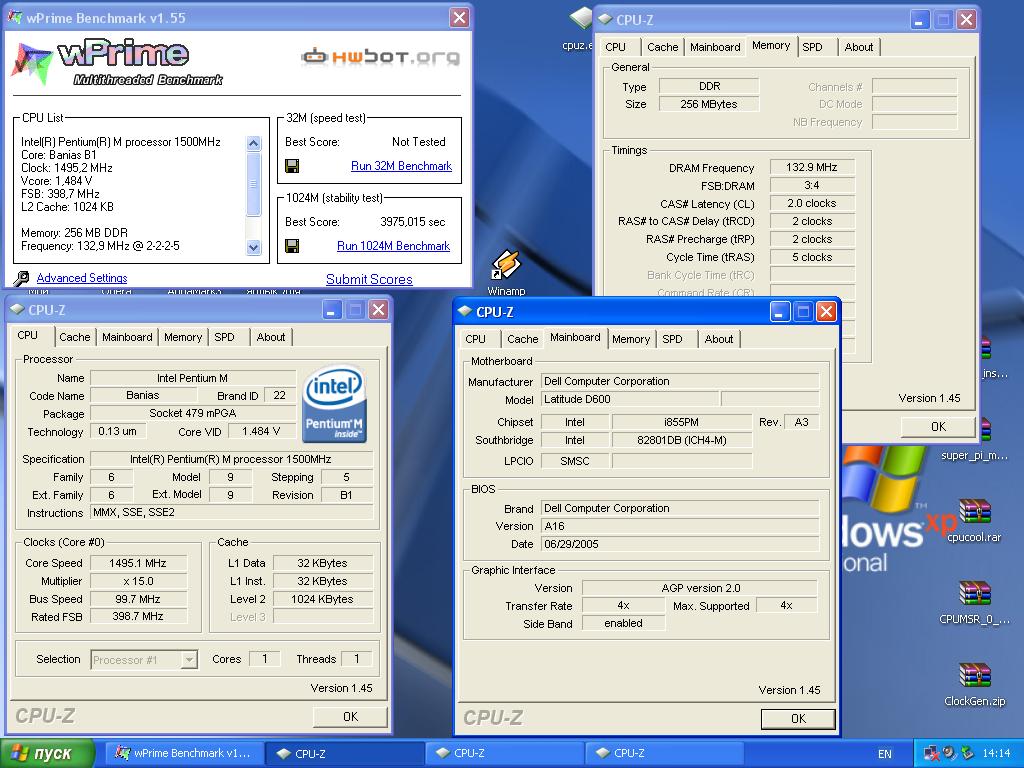Open the About tab in the CPU window
The height and width of the screenshot is (768, 1024).
tap(270, 337)
